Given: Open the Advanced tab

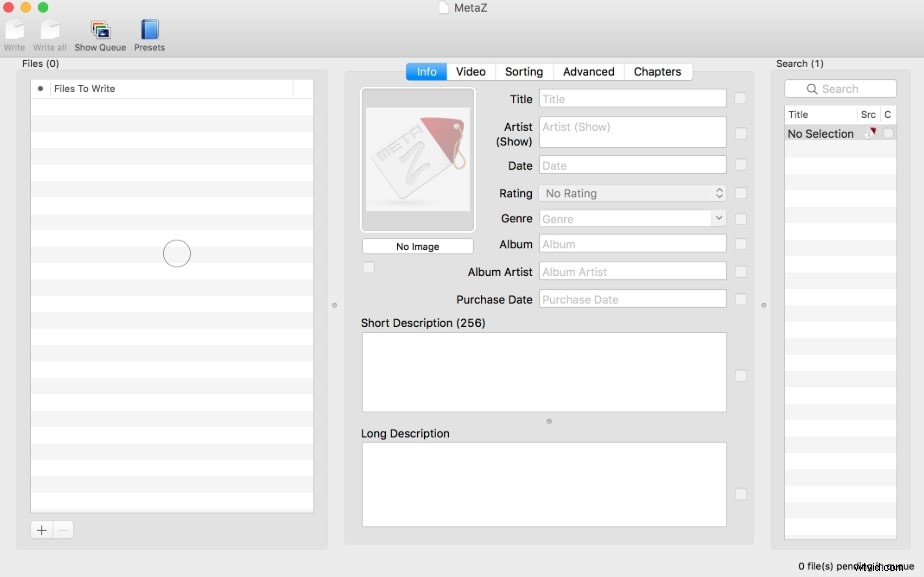Looking at the screenshot, I should [588, 71].
